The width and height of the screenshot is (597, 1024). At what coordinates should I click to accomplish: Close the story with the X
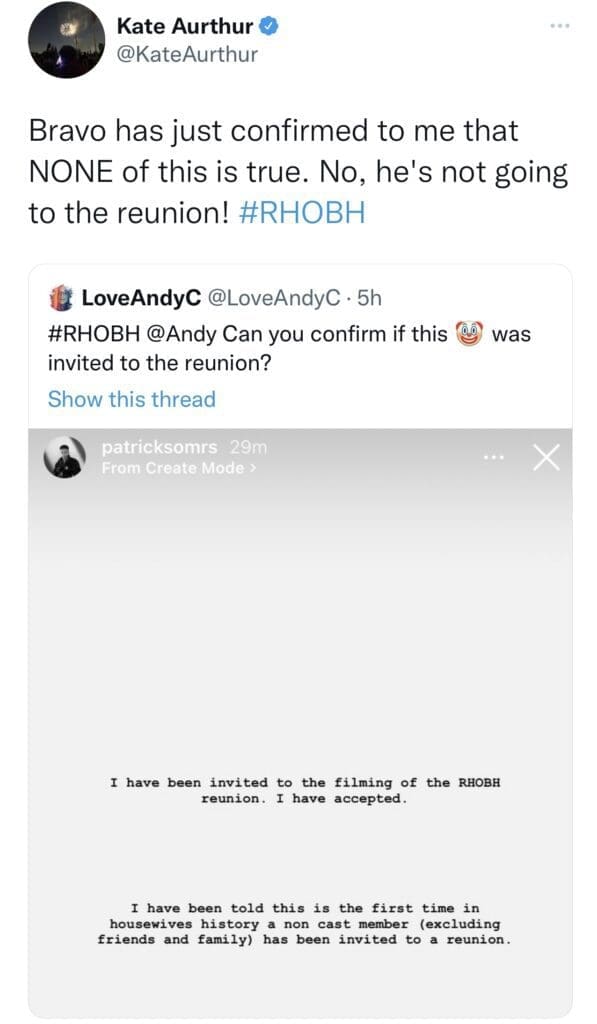546,458
